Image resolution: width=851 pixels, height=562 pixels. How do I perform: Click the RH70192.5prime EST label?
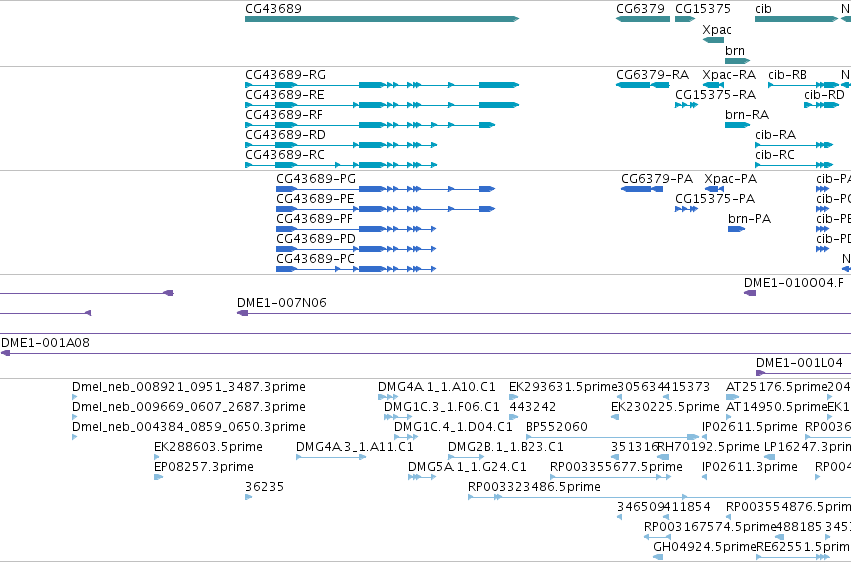tap(708, 448)
